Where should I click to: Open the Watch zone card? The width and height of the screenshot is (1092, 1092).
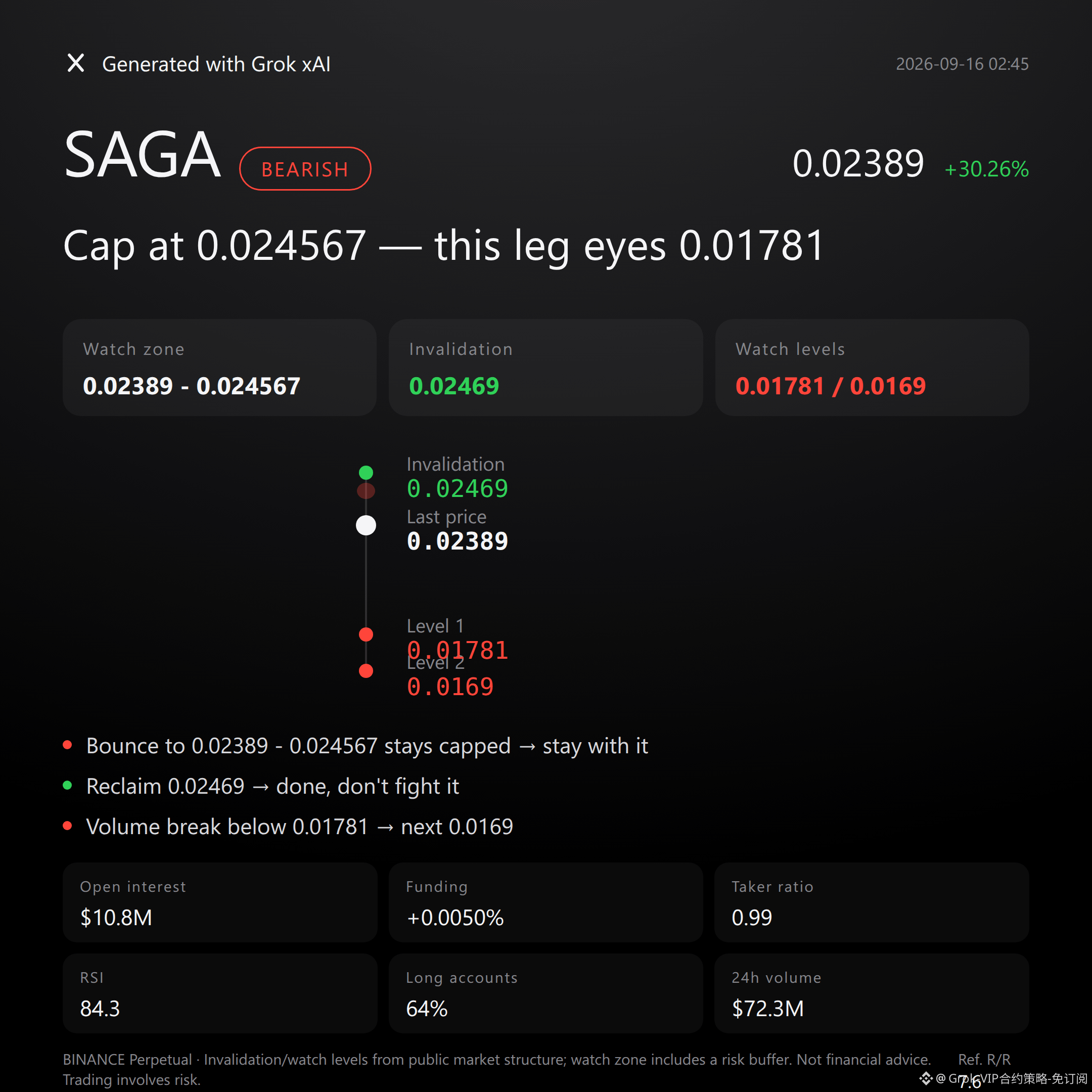220,368
